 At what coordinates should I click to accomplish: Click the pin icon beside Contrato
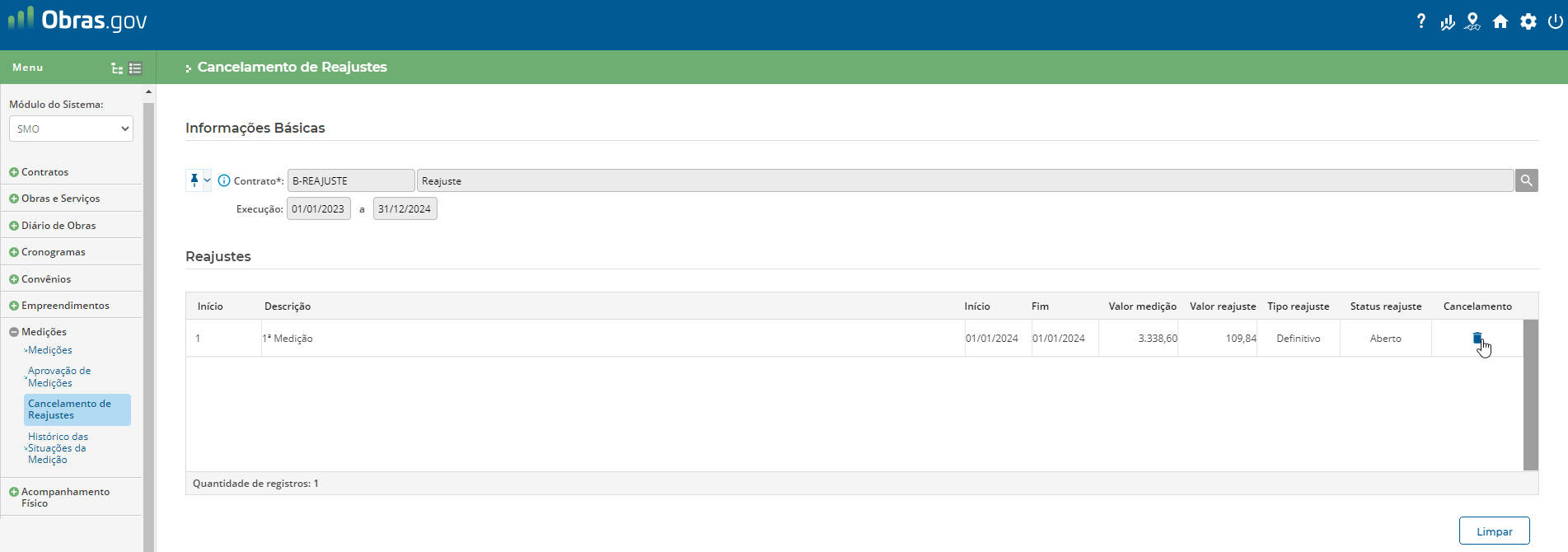click(x=194, y=180)
